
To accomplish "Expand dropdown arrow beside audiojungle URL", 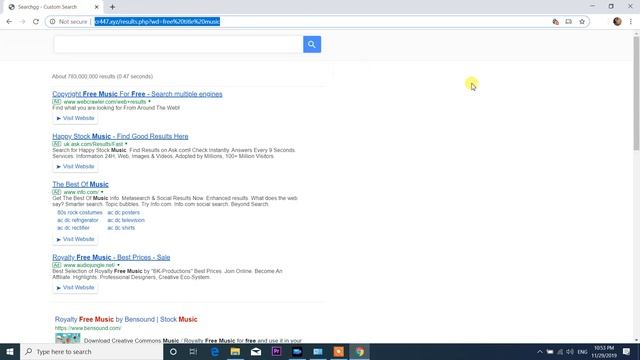I will [118, 265].
